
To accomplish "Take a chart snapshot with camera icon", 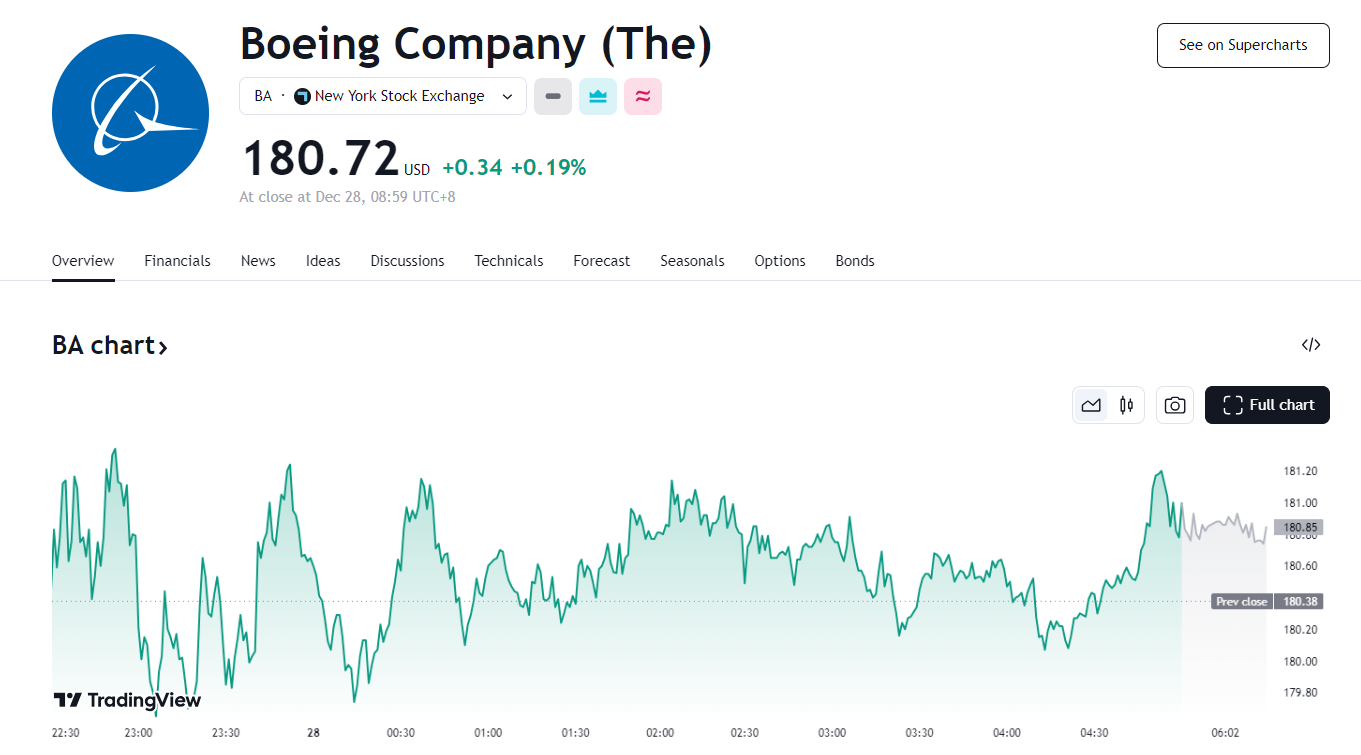I will coord(1175,405).
